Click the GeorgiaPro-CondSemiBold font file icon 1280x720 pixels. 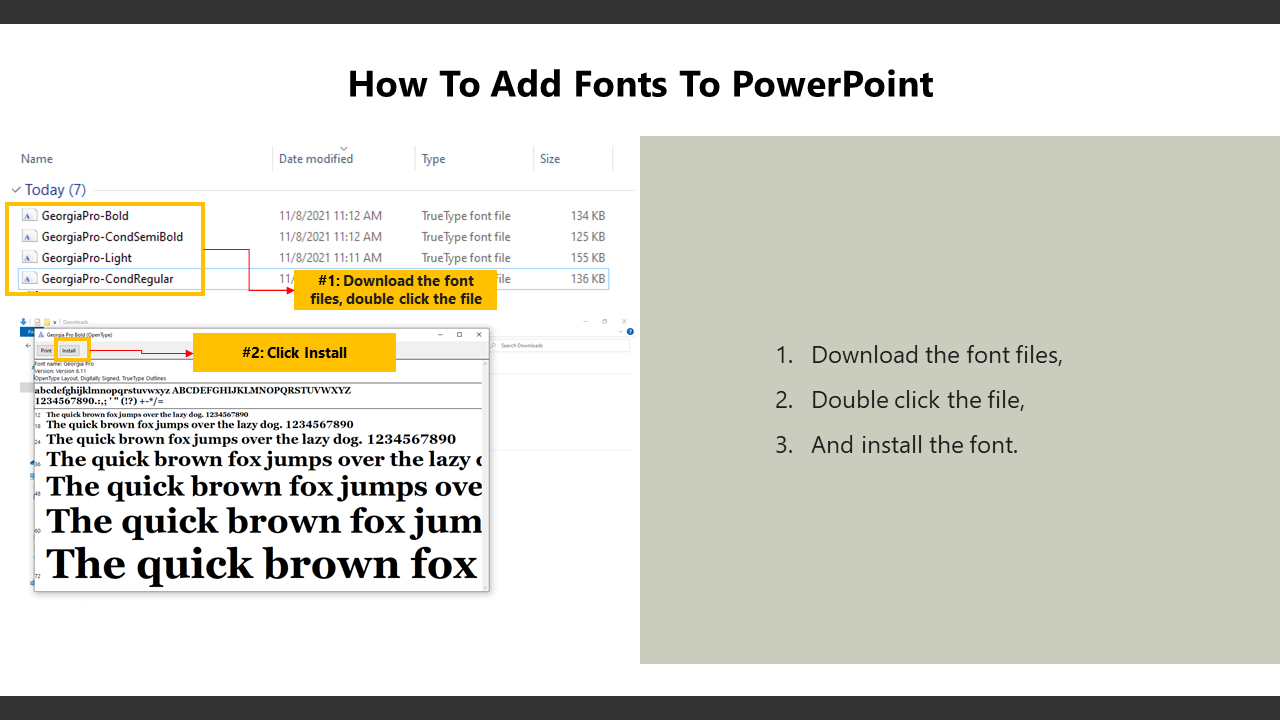[x=29, y=237]
